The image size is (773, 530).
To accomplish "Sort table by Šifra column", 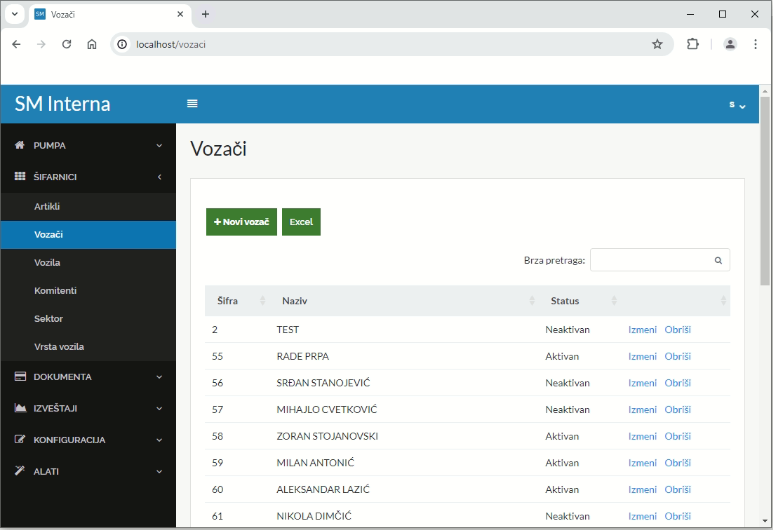I will click(x=238, y=301).
